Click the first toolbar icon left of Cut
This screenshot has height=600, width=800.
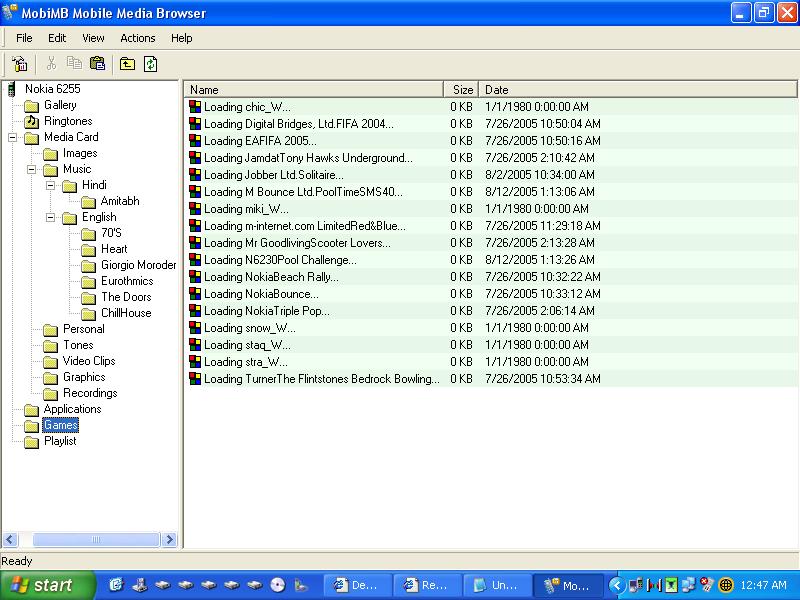point(20,64)
